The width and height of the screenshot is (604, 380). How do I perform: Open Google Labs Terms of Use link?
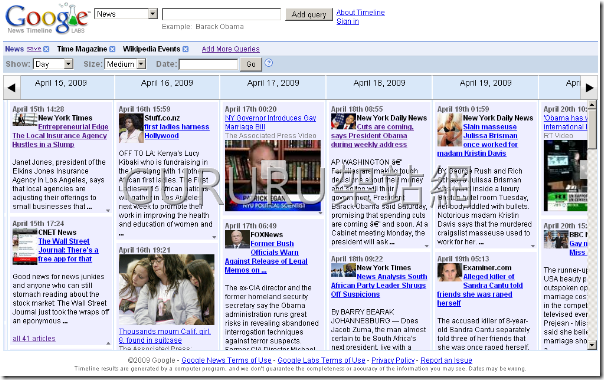(321, 360)
